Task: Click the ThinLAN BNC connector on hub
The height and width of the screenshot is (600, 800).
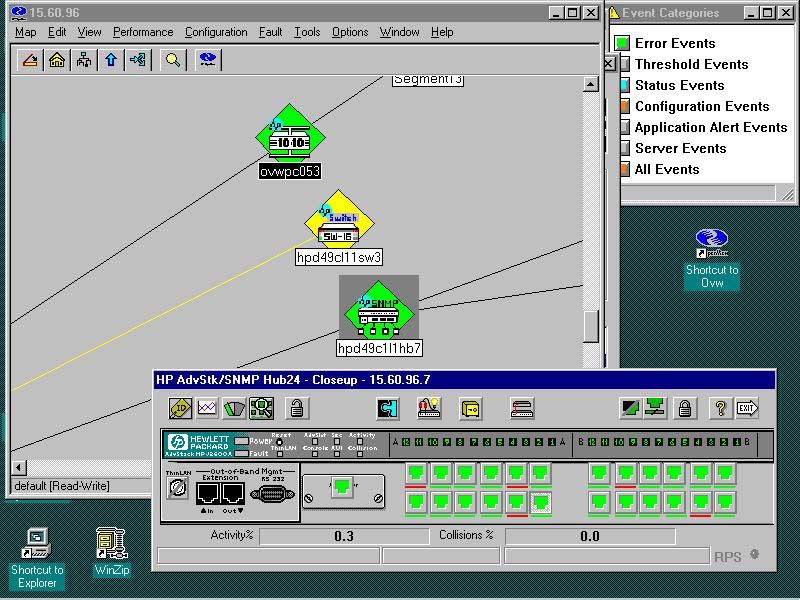Action: [x=178, y=488]
